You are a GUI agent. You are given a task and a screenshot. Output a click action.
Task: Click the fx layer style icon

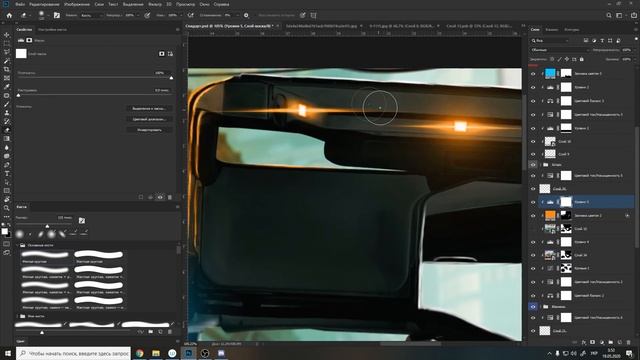point(584,342)
